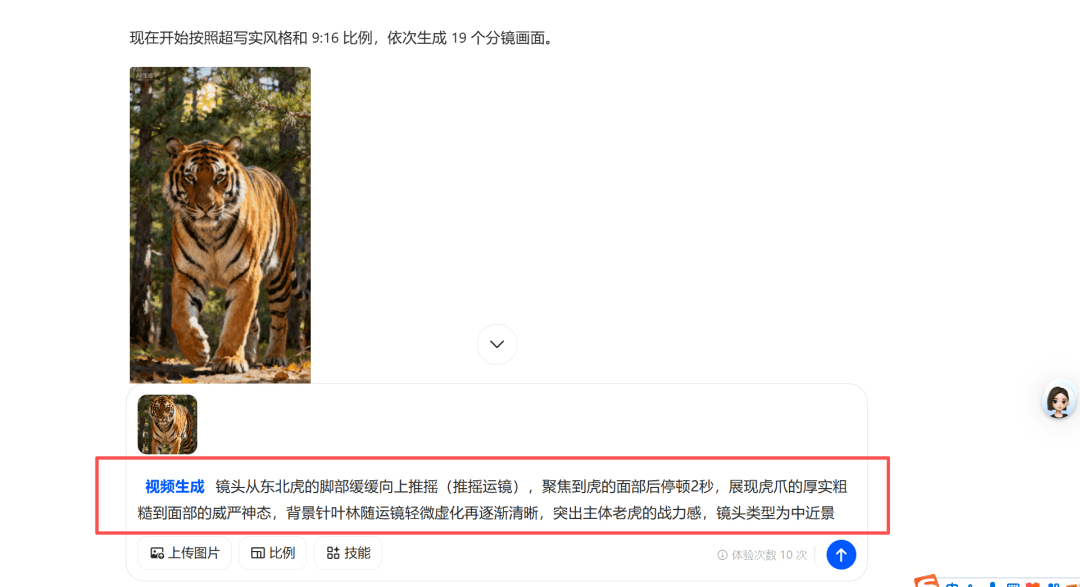Toggle the Sogou punctuation mode icon
Screen dimensions: 1080x587
click(970, 585)
